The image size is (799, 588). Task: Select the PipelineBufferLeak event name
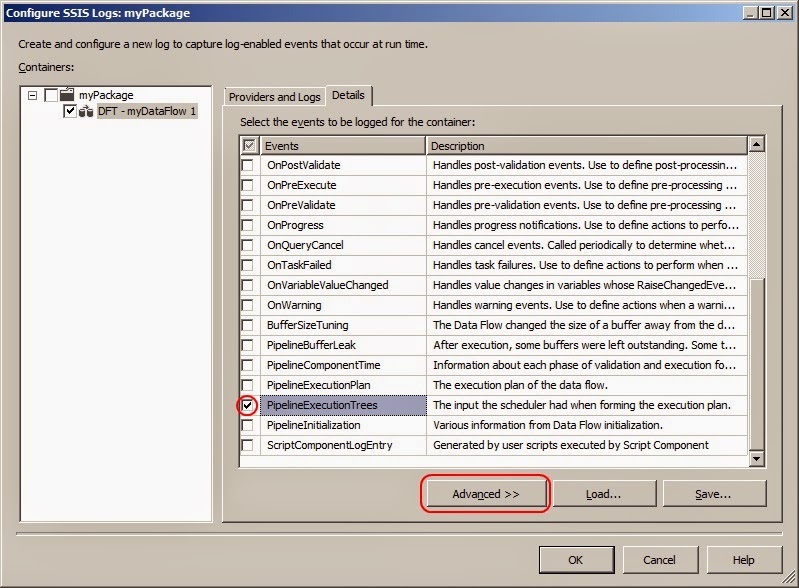(x=311, y=345)
